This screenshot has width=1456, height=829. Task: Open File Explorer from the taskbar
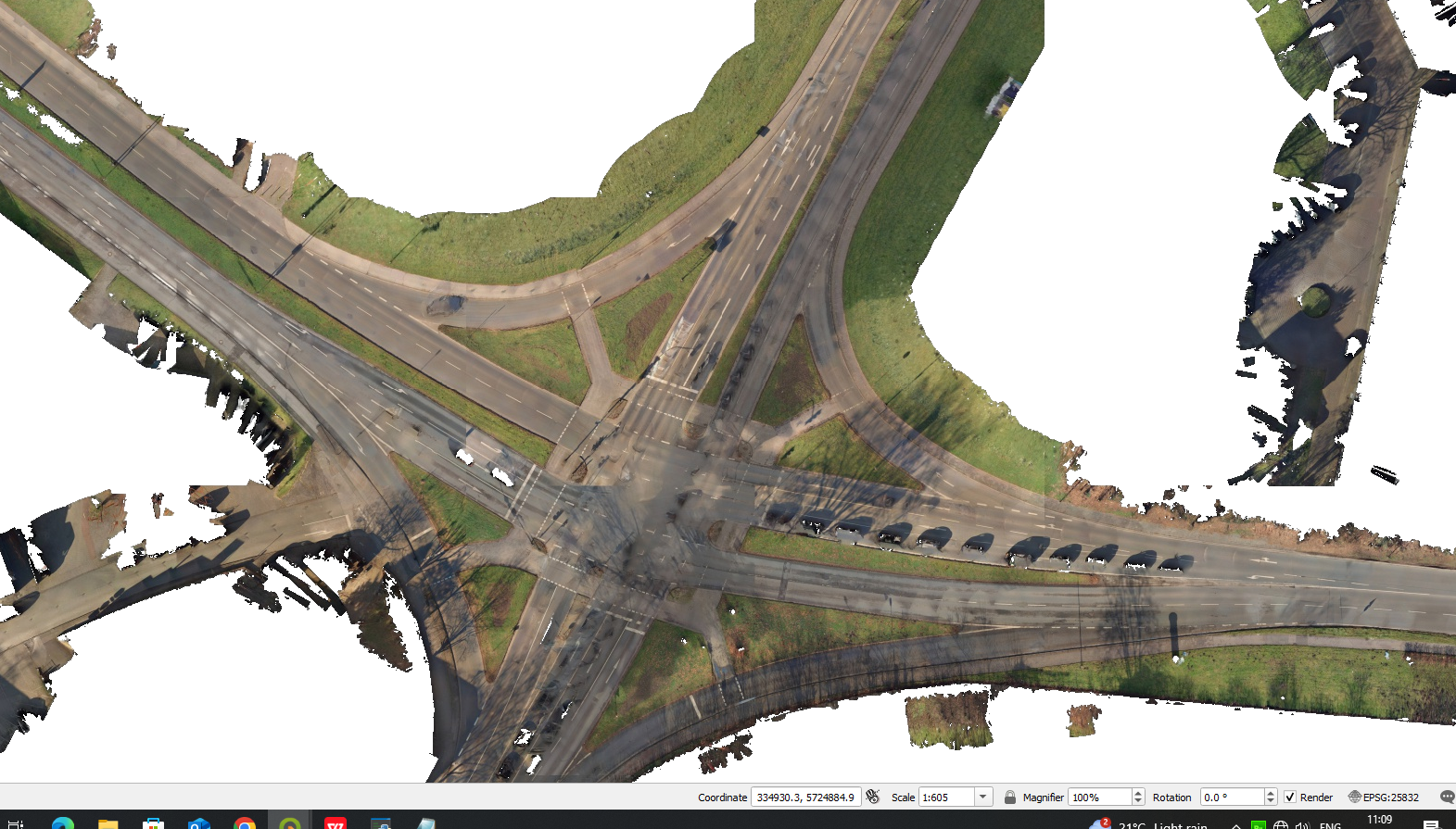pyautogui.click(x=108, y=823)
